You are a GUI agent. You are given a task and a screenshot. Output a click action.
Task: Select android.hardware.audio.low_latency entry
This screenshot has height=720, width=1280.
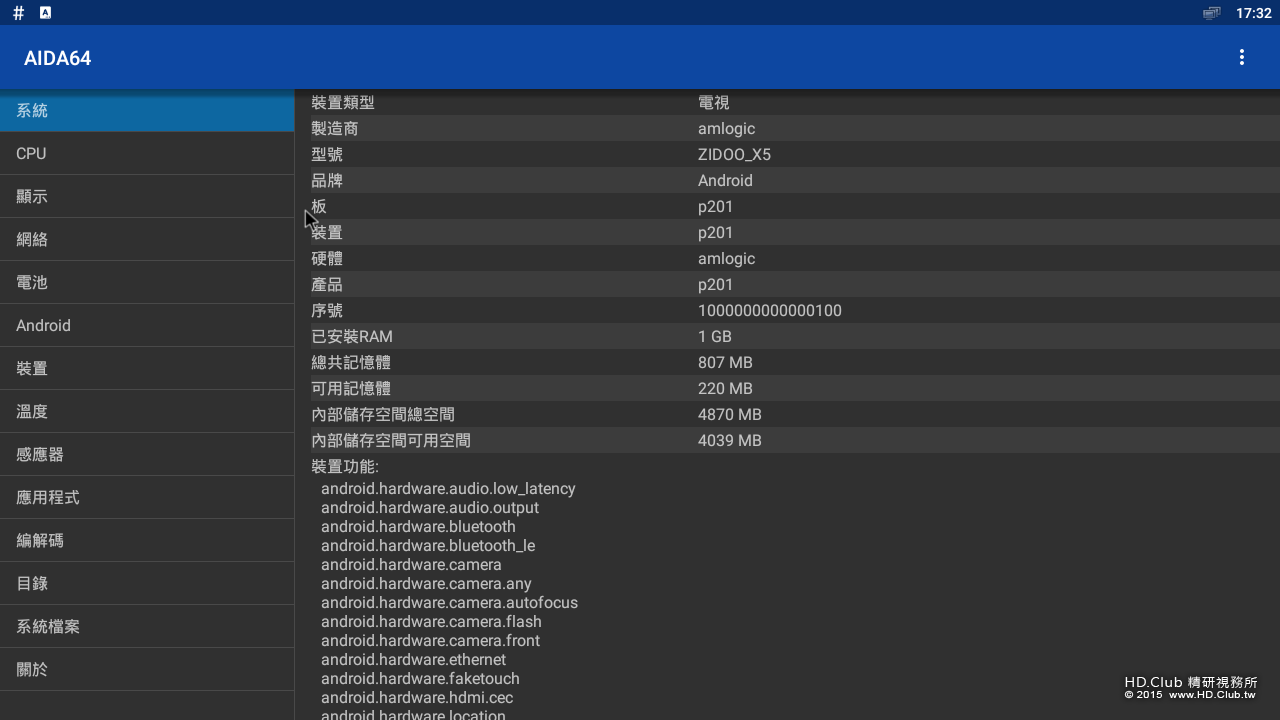click(x=448, y=489)
